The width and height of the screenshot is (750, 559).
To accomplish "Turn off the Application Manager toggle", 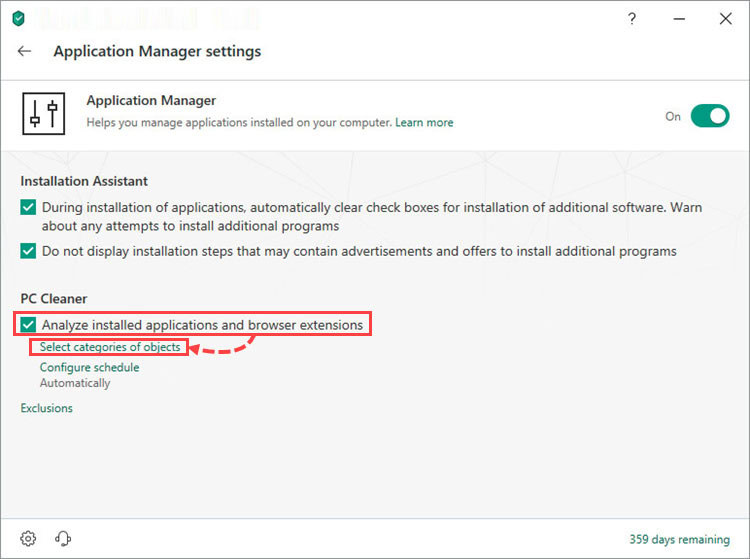I will [710, 116].
